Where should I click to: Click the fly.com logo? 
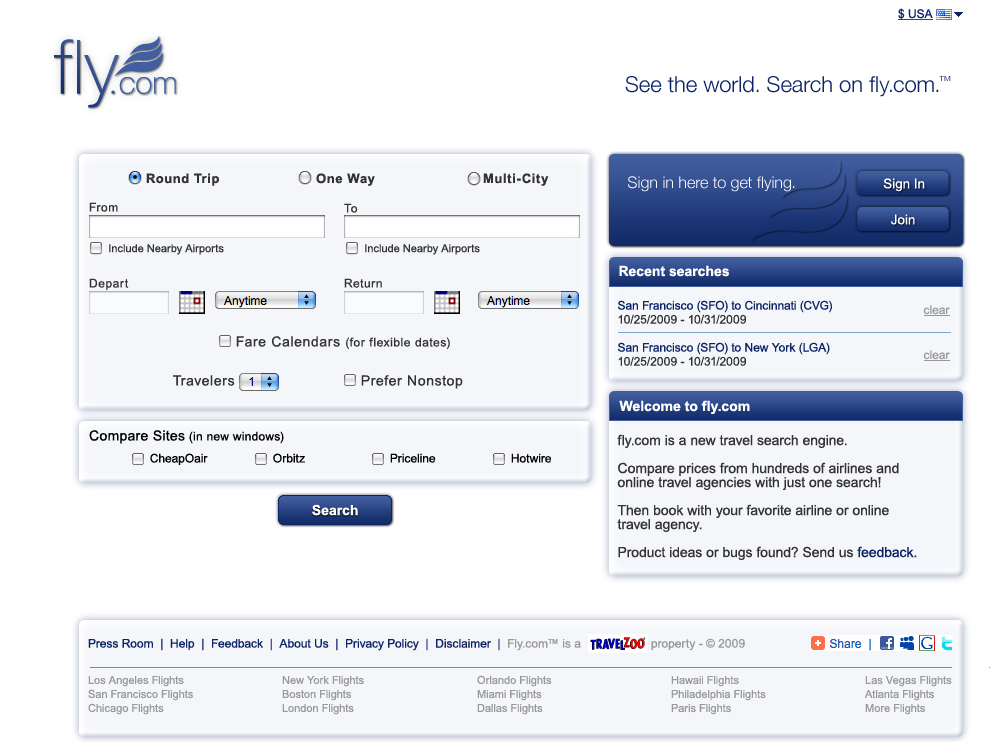pos(116,73)
